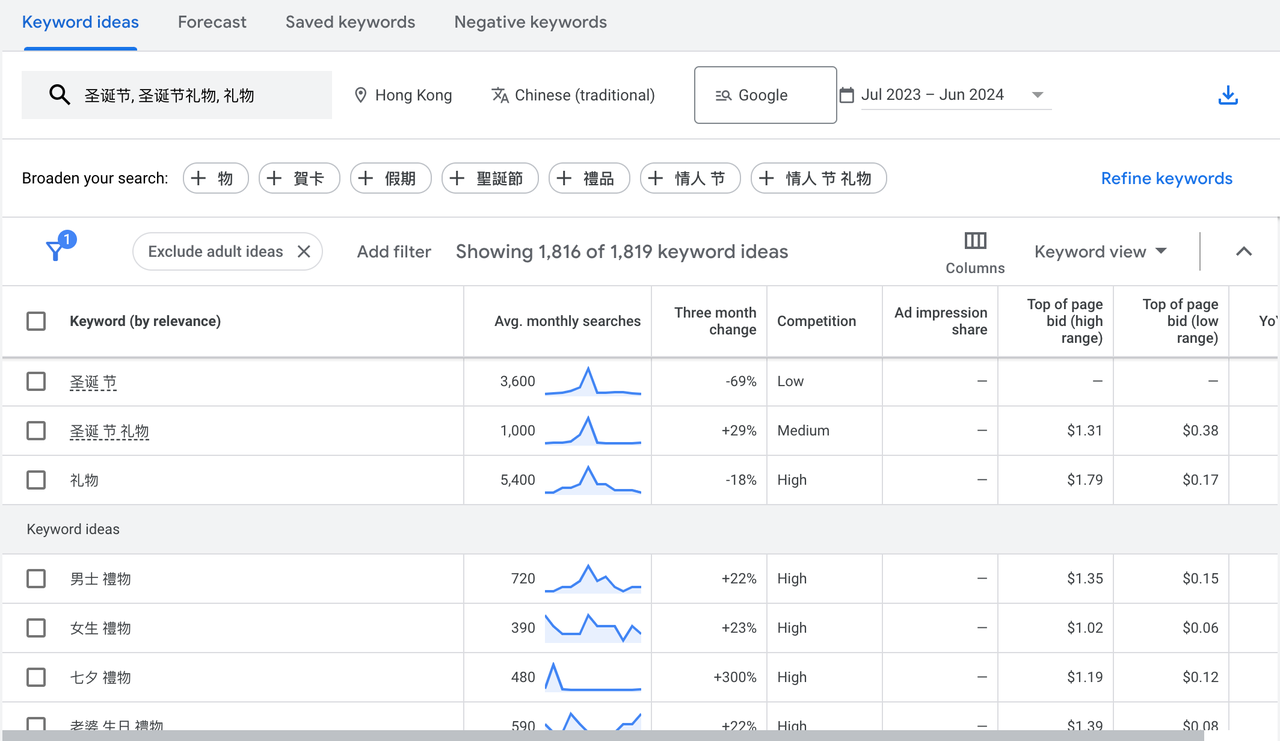Click the +300% three month change value
1280x741 pixels.
(735, 677)
